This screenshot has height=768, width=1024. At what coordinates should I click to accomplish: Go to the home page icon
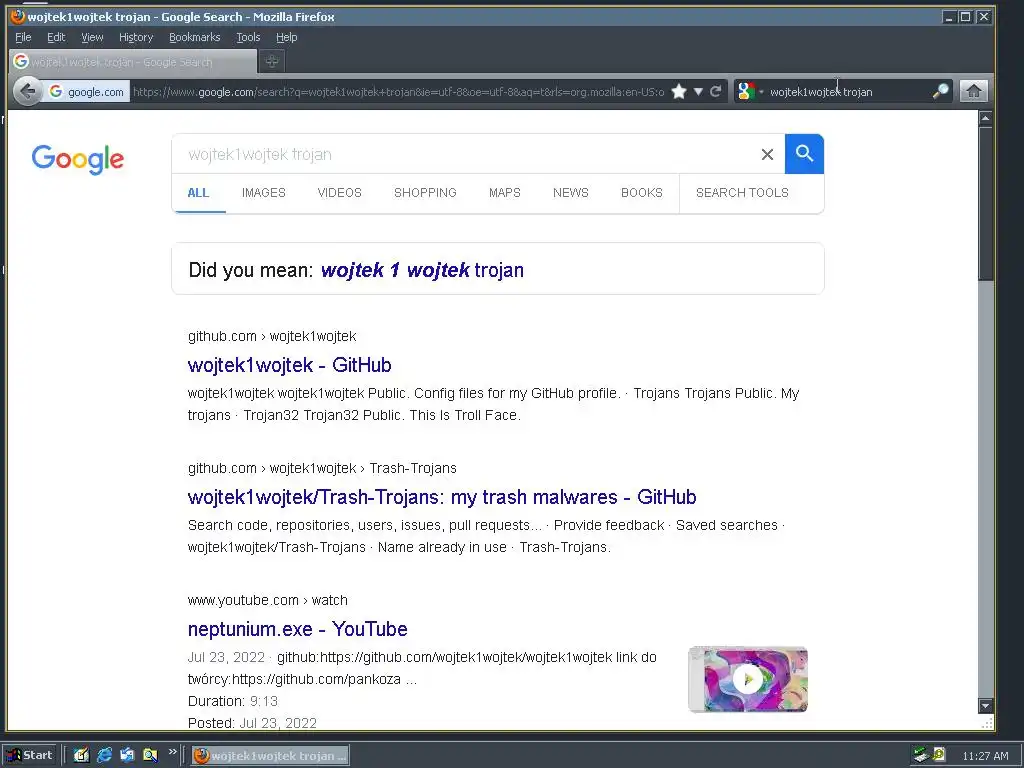(973, 91)
